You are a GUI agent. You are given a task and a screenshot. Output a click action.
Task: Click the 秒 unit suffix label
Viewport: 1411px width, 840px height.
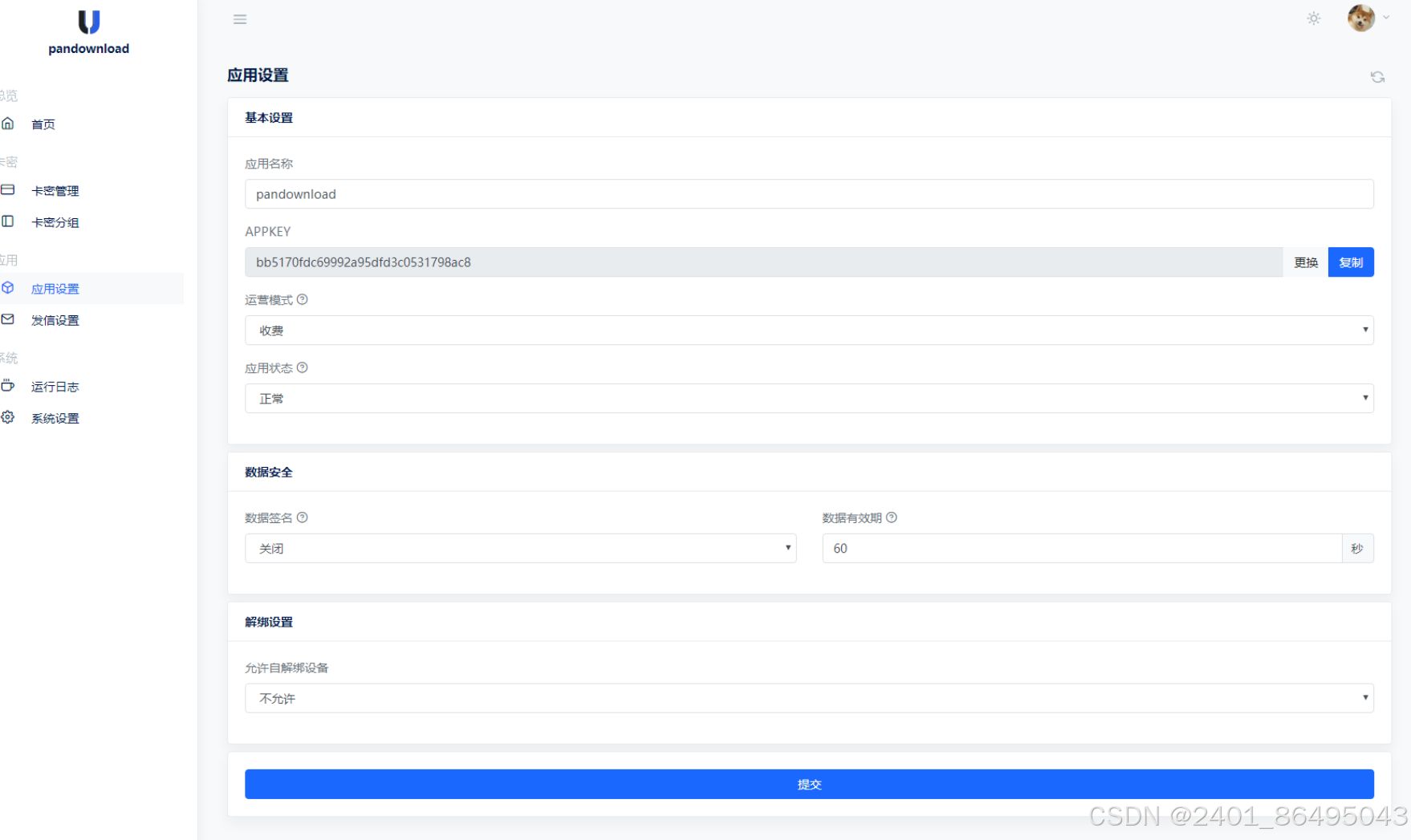(1357, 549)
